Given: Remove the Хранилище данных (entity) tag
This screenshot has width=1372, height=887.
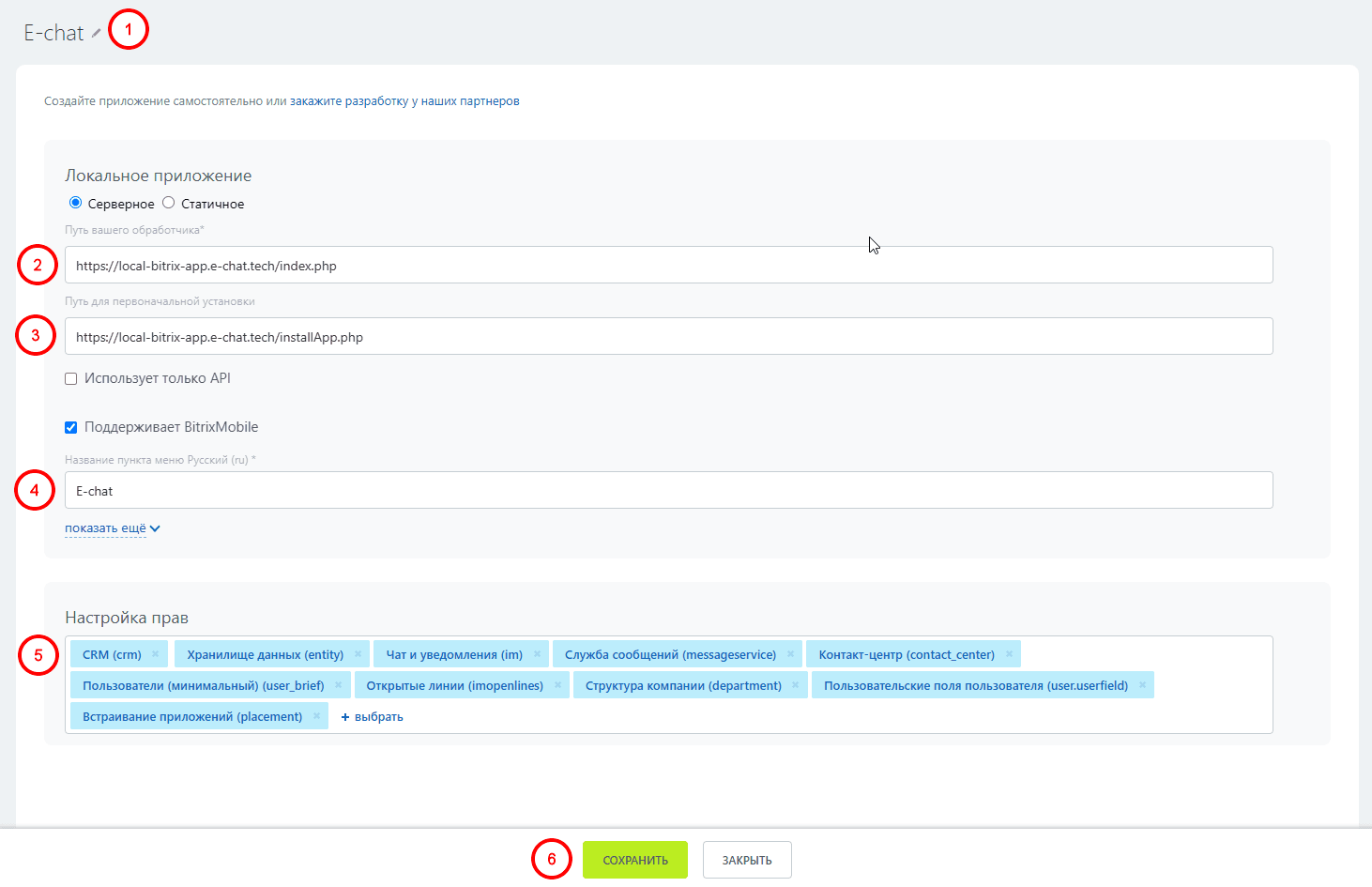Looking at the screenshot, I should [x=358, y=654].
